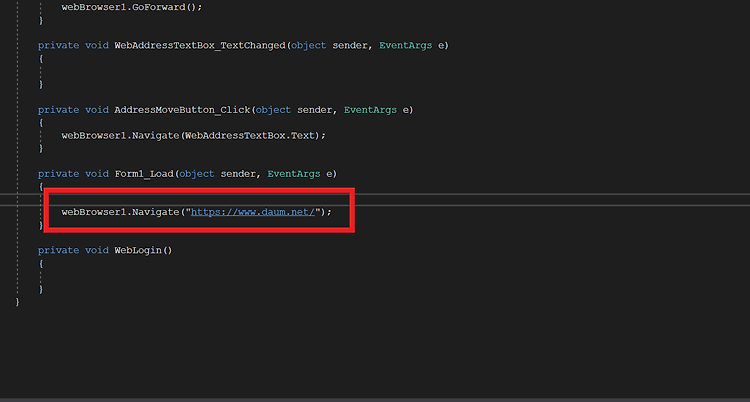Click webBrowser1.Navigate(WebAddressTextBox.Text) statement
This screenshot has width=750, height=402.
[193, 135]
